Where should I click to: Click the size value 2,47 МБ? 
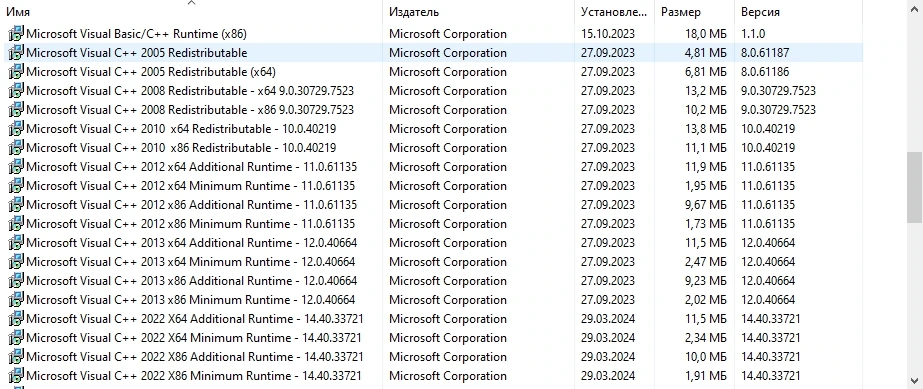[x=706, y=261]
